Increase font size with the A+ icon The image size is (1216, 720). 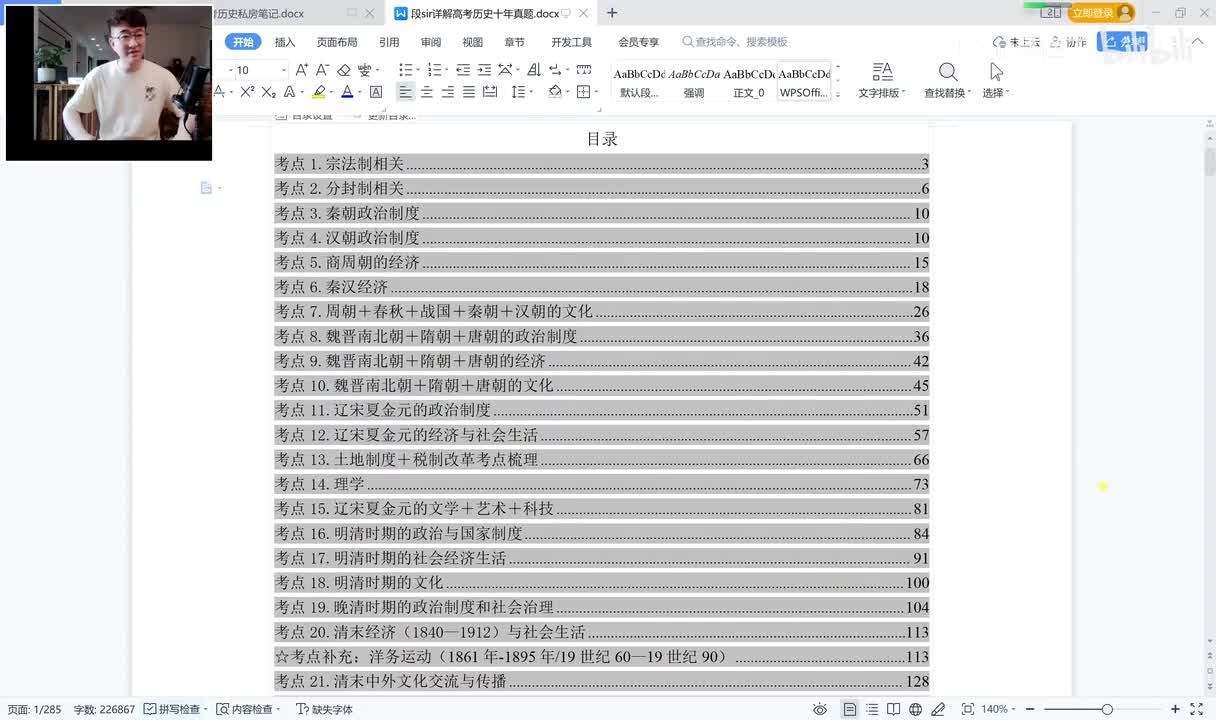coord(302,70)
